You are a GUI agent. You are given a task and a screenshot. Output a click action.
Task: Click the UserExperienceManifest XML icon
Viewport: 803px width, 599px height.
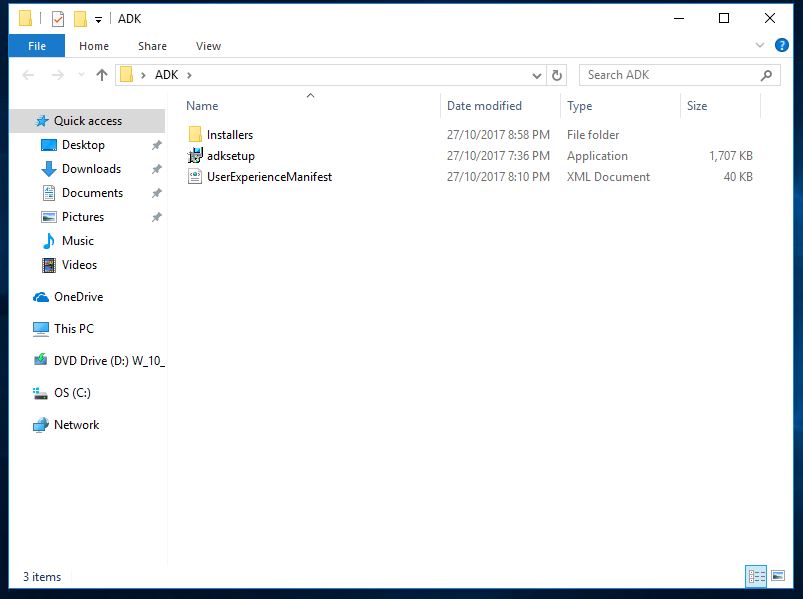[195, 177]
